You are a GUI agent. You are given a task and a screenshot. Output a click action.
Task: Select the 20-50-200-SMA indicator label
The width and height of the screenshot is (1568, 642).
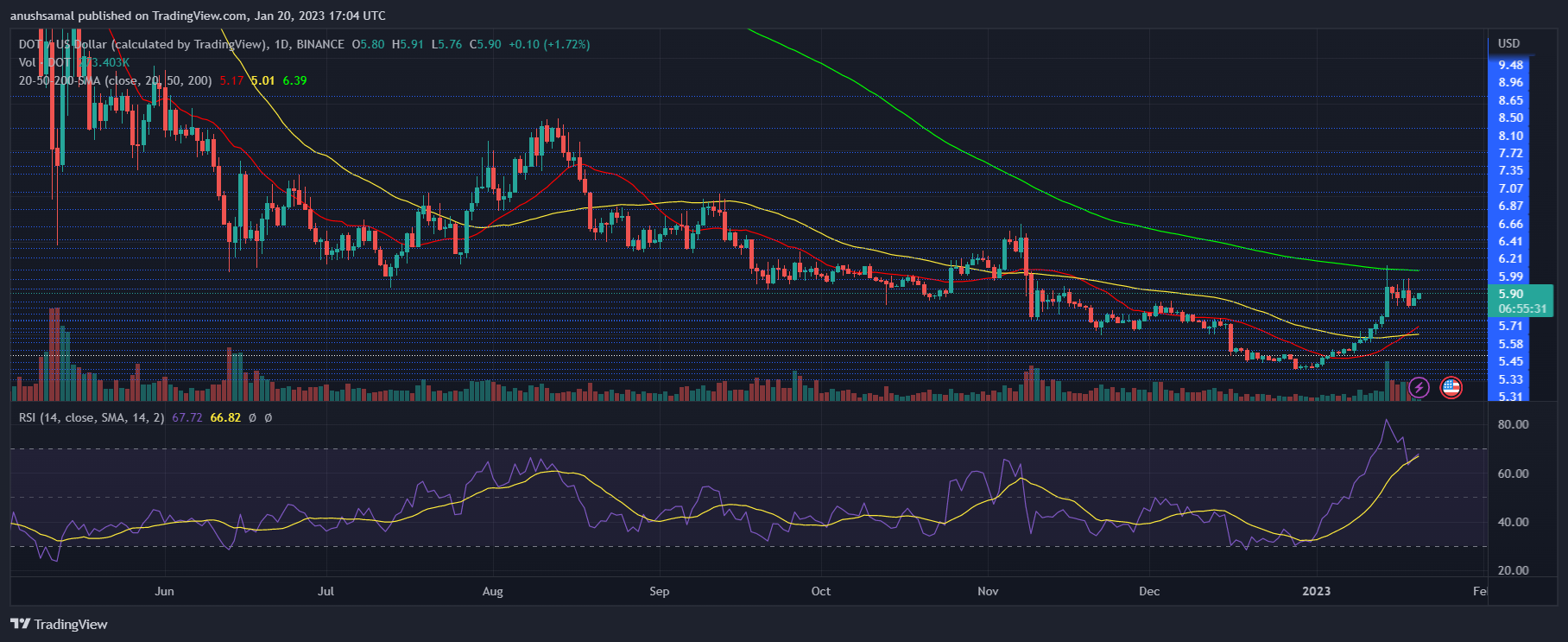pos(116,80)
